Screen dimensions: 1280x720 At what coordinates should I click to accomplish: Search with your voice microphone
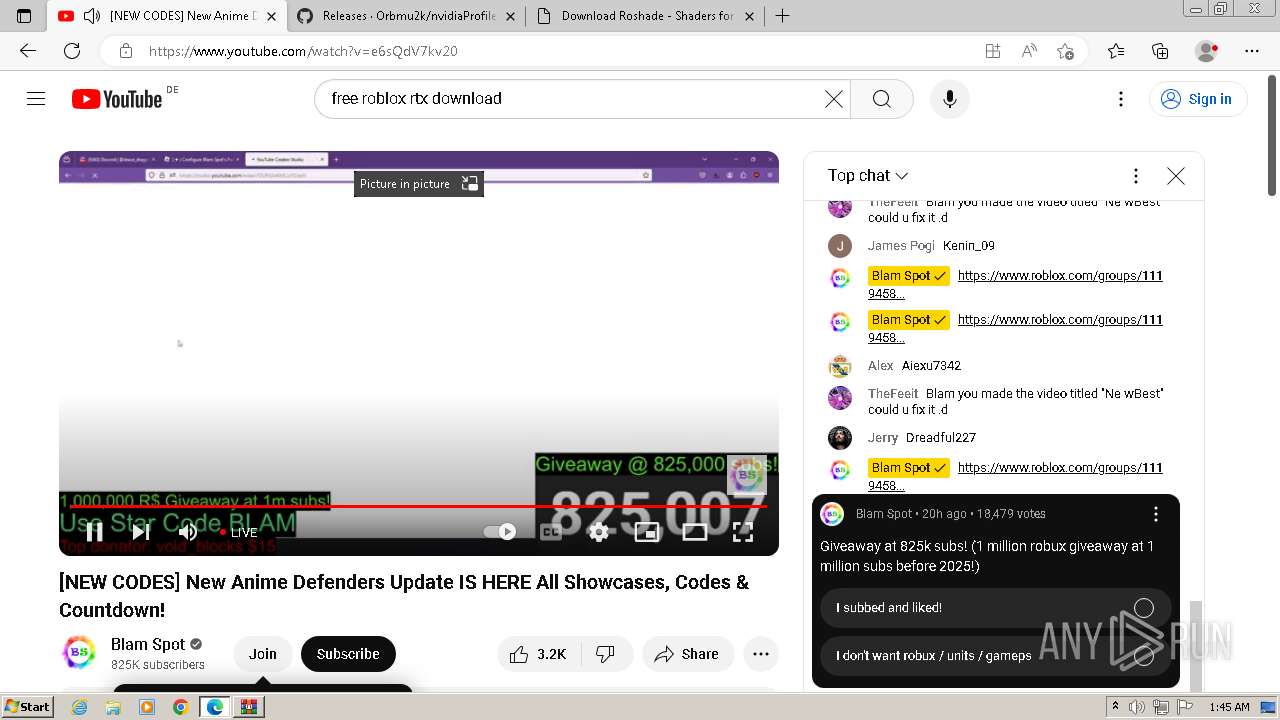[x=949, y=99]
